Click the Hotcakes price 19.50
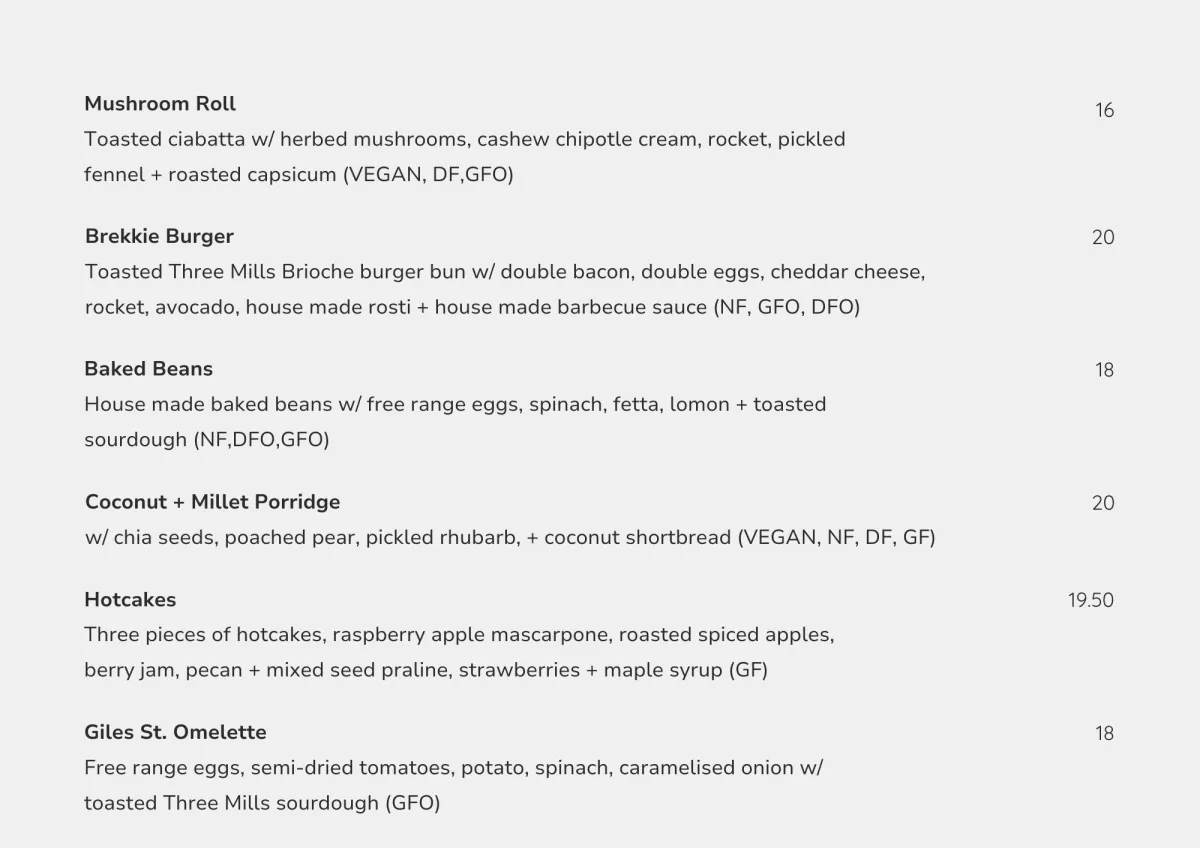This screenshot has height=848, width=1200. 1091,601
